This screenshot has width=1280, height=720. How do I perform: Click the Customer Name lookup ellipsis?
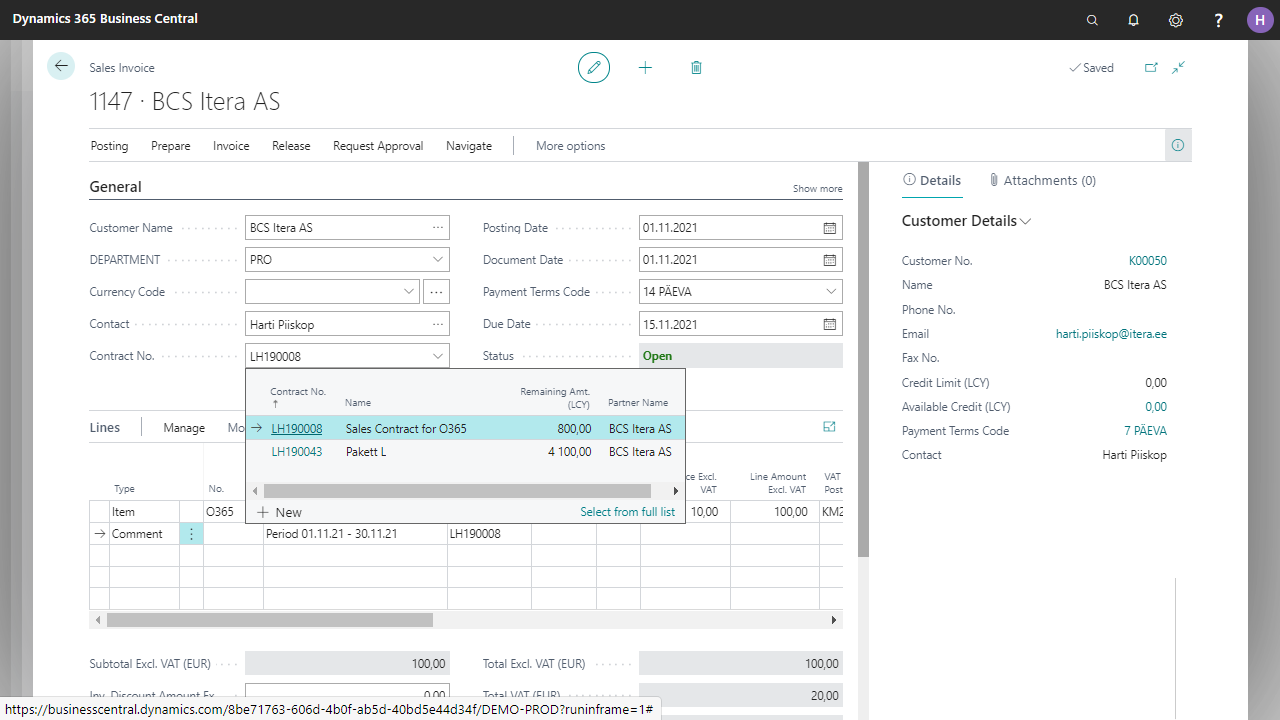pyautogui.click(x=438, y=228)
